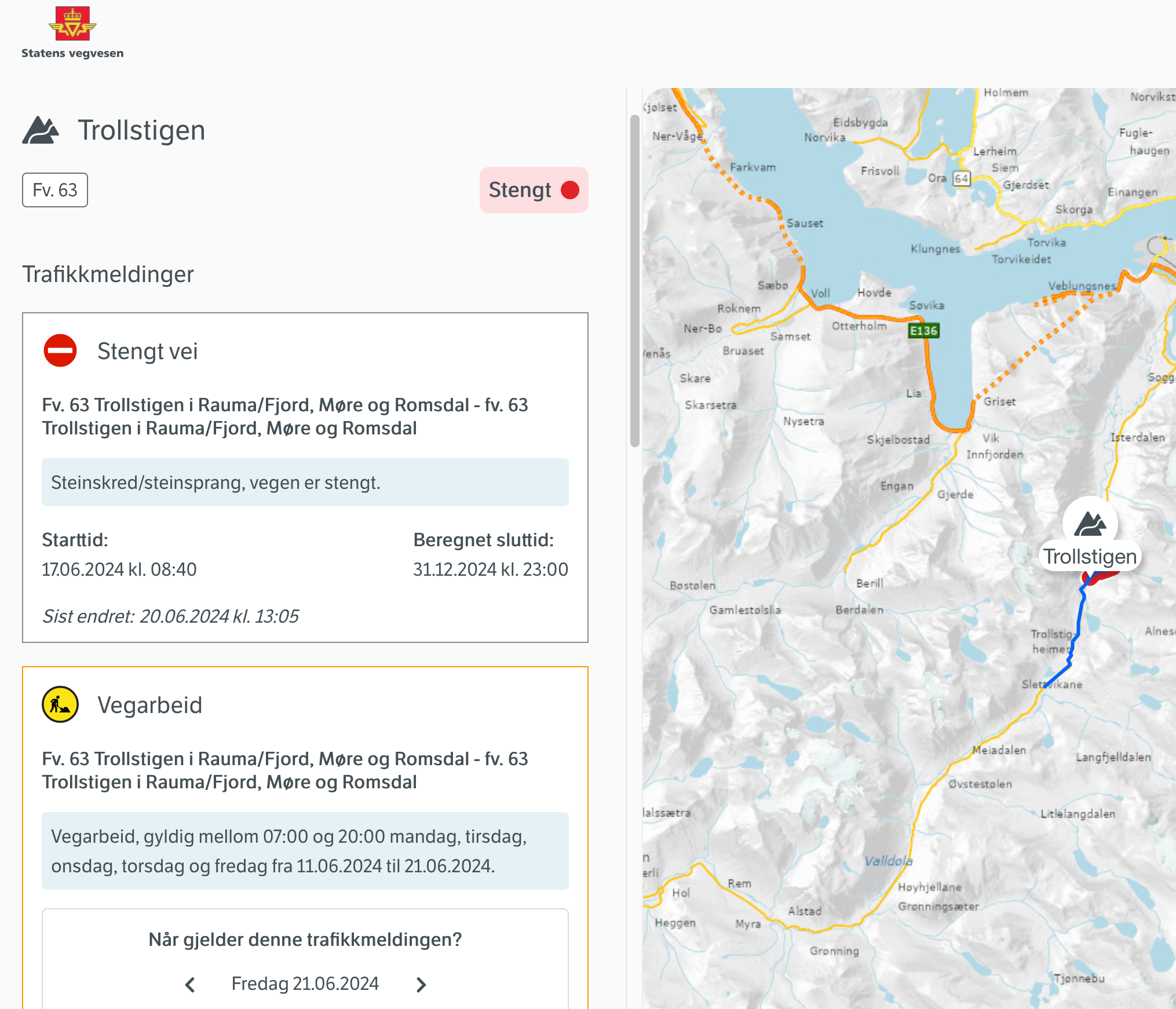Click the red dot in Stengt badge
The height and width of the screenshot is (1009, 1176).
(x=570, y=190)
